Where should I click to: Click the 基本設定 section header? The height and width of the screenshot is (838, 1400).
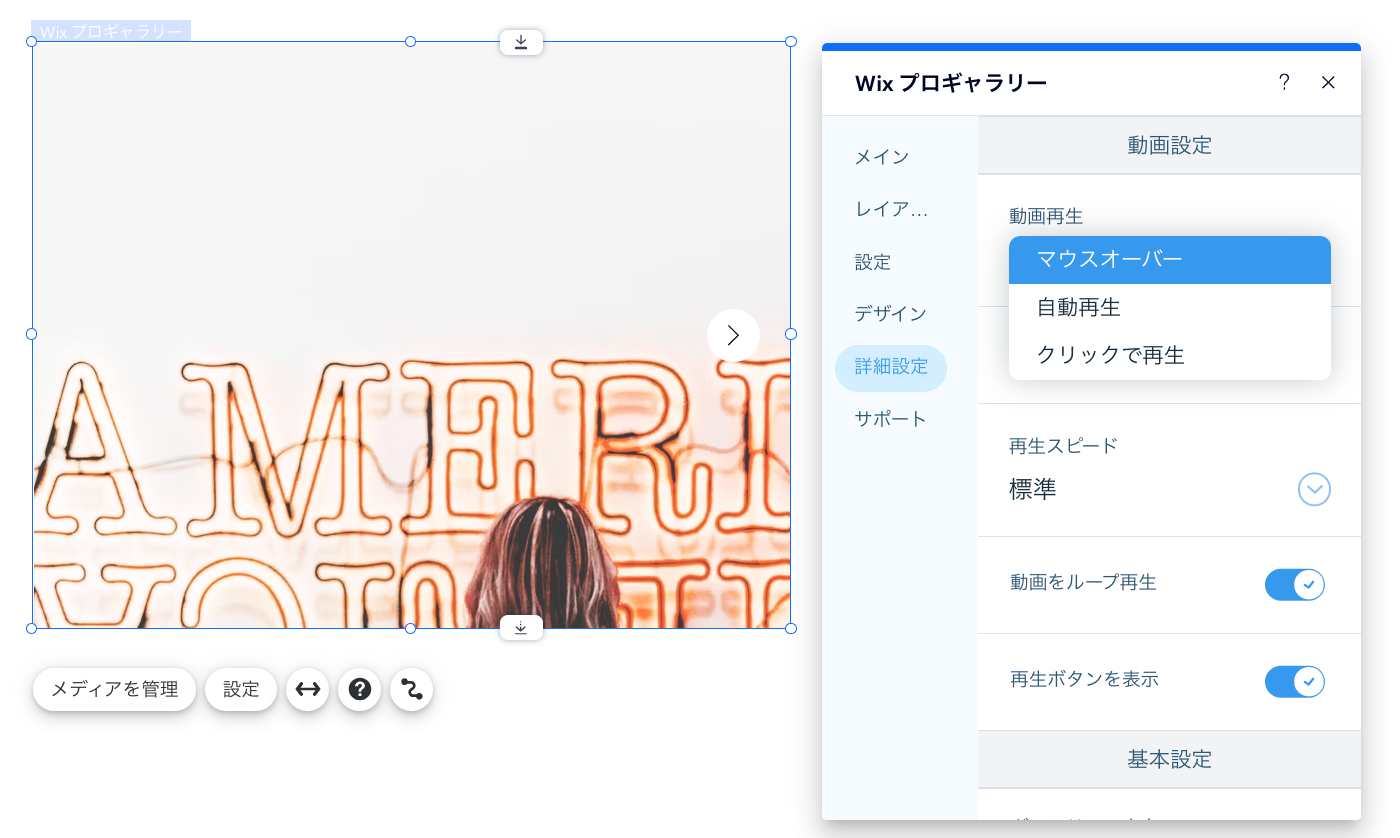pyautogui.click(x=1168, y=759)
